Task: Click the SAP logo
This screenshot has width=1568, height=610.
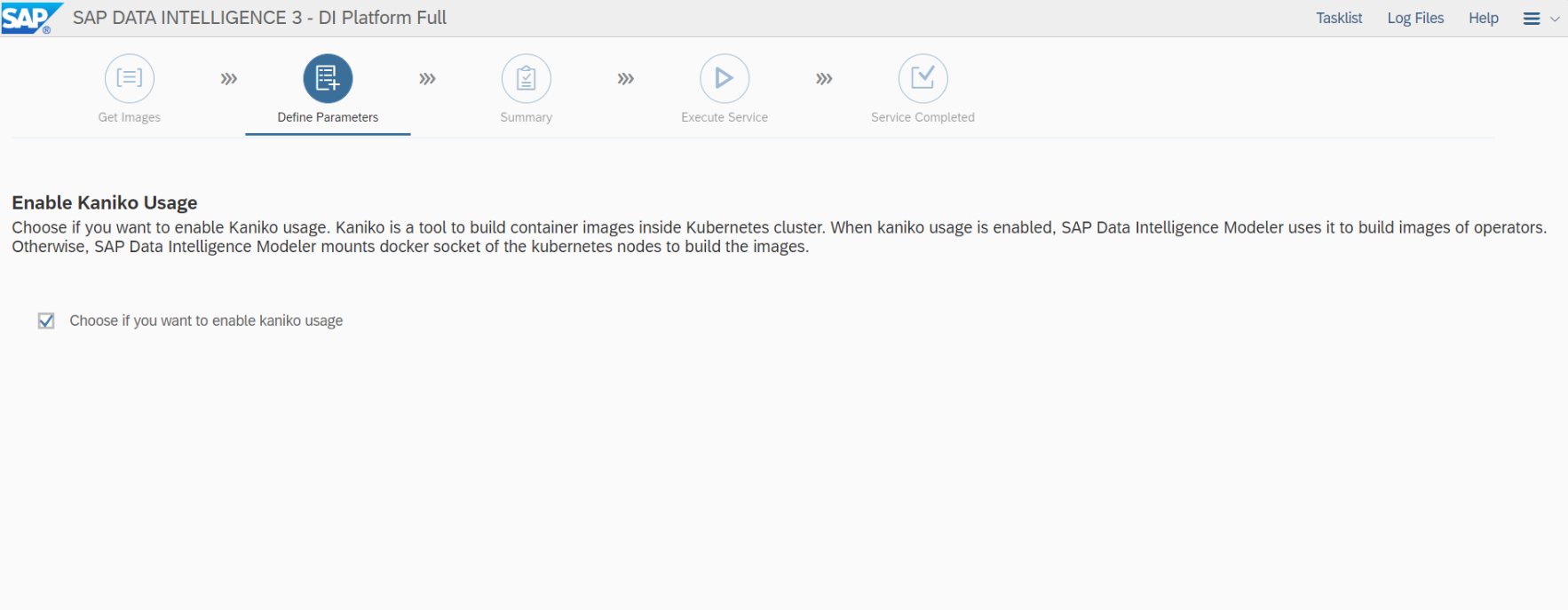Action: (x=31, y=18)
